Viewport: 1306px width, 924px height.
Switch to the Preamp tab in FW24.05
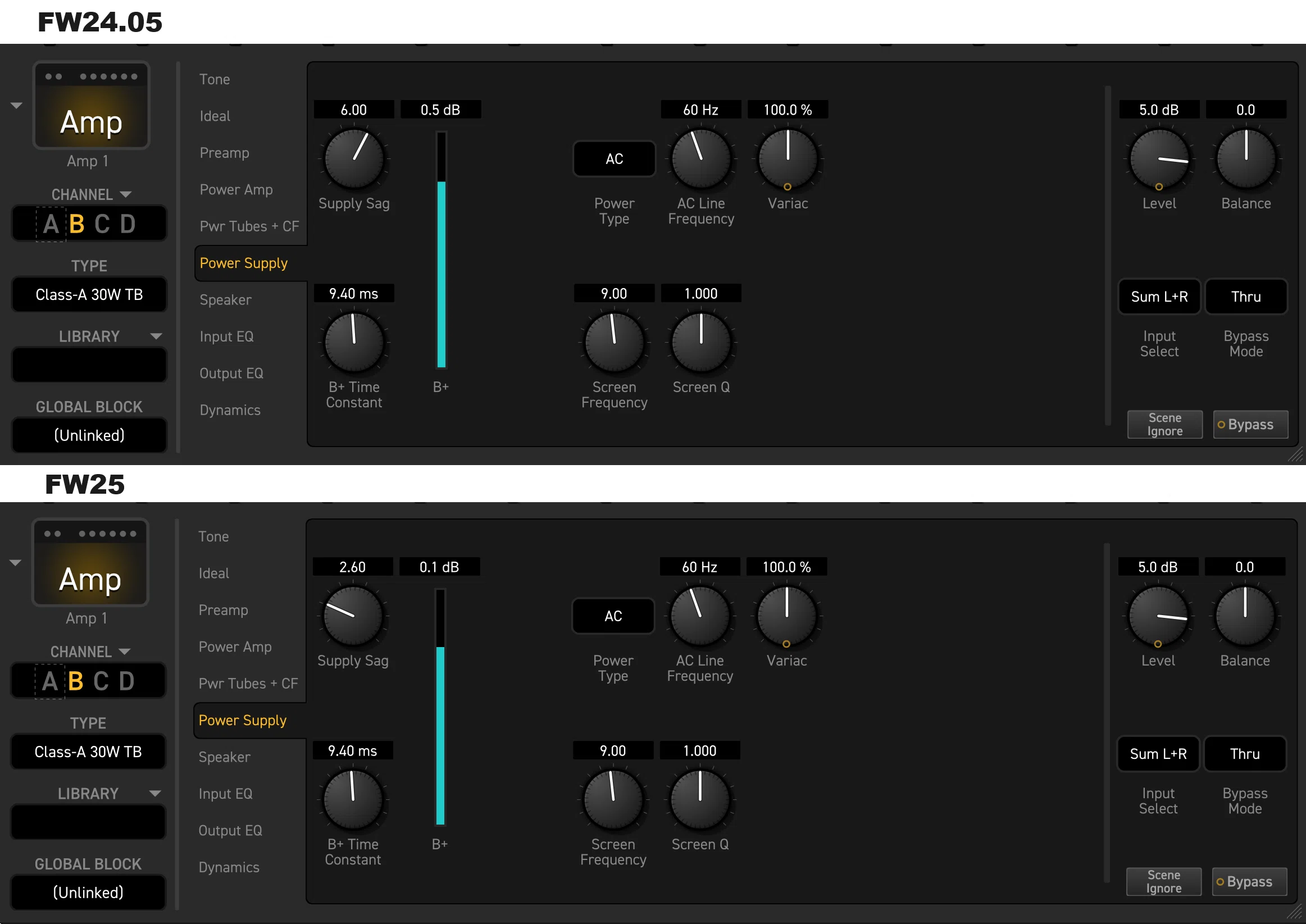224,153
